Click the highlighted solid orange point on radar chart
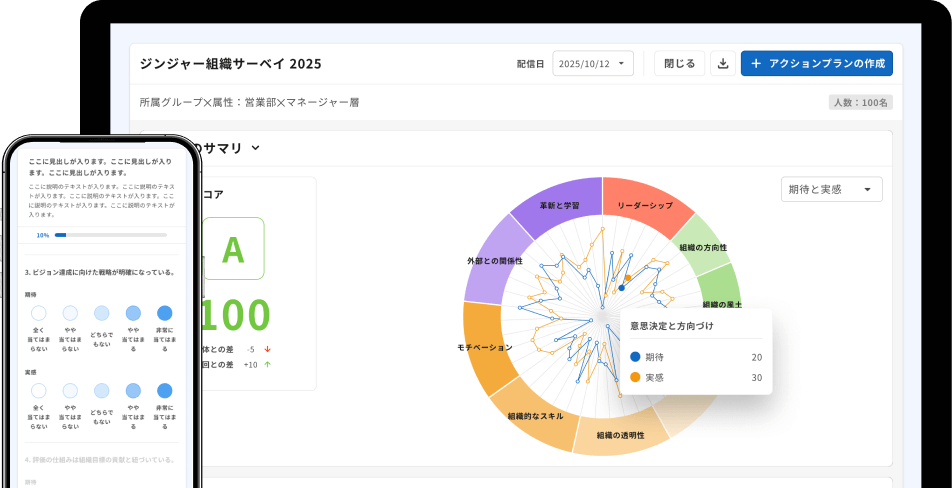This screenshot has height=488, width=952. point(628,278)
